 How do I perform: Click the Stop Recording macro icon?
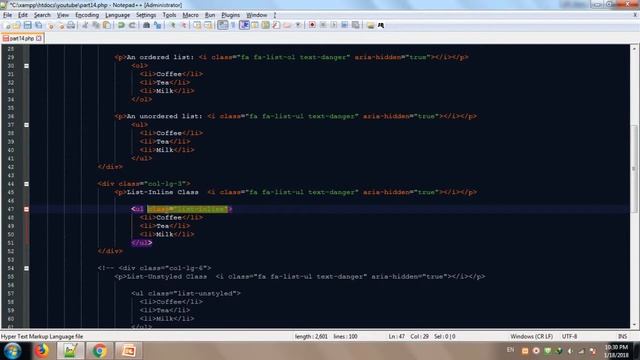[x=323, y=25]
